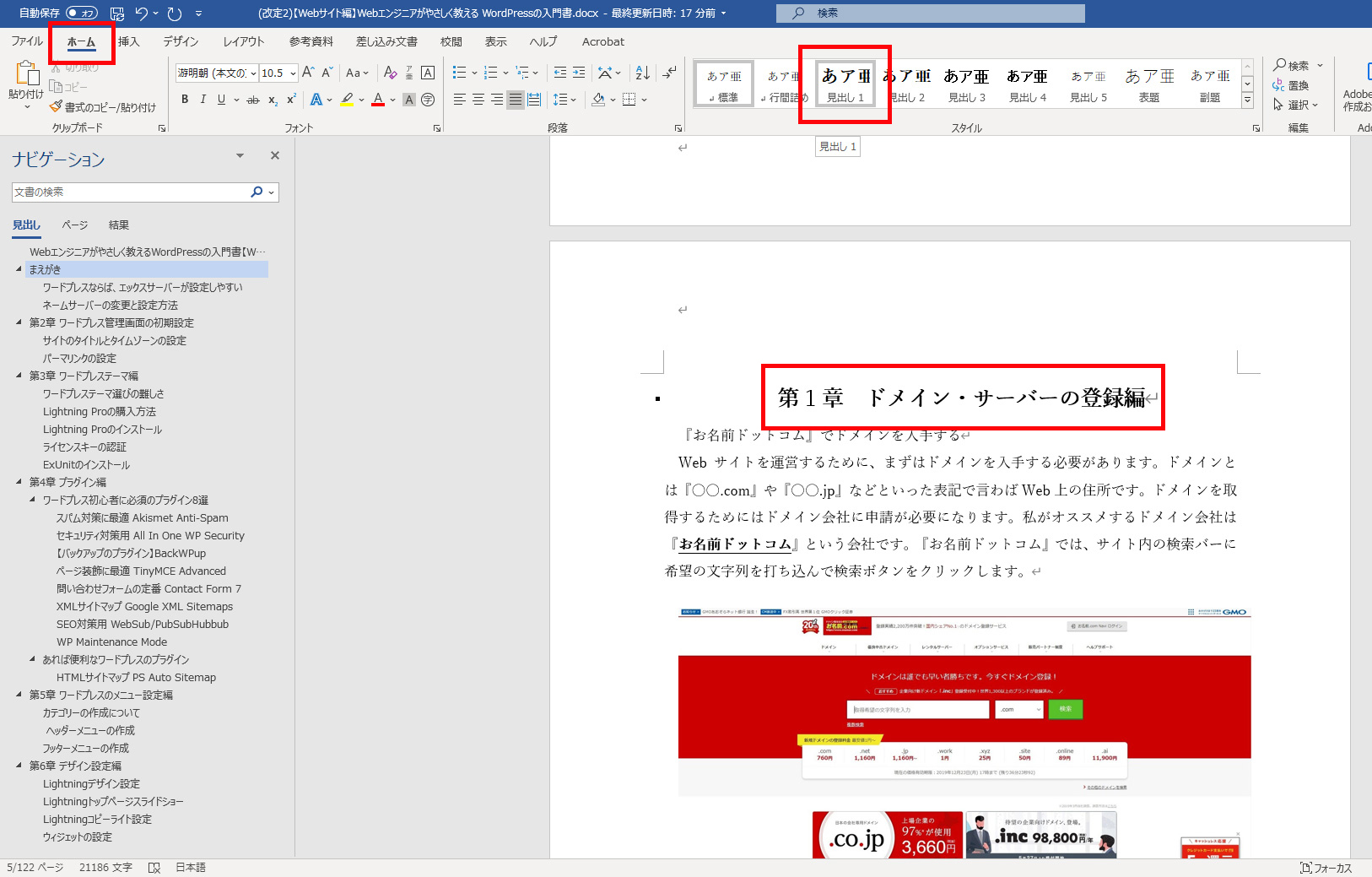Image resolution: width=1372 pixels, height=877 pixels.
Task: Click the character border icon
Action: click(428, 73)
